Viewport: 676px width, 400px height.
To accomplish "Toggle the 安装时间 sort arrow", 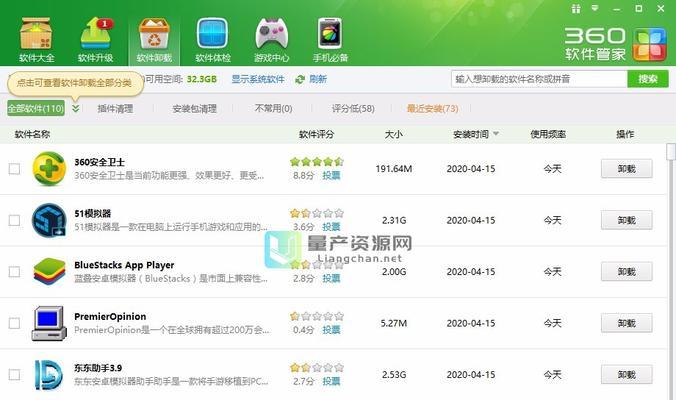I will click(496, 134).
